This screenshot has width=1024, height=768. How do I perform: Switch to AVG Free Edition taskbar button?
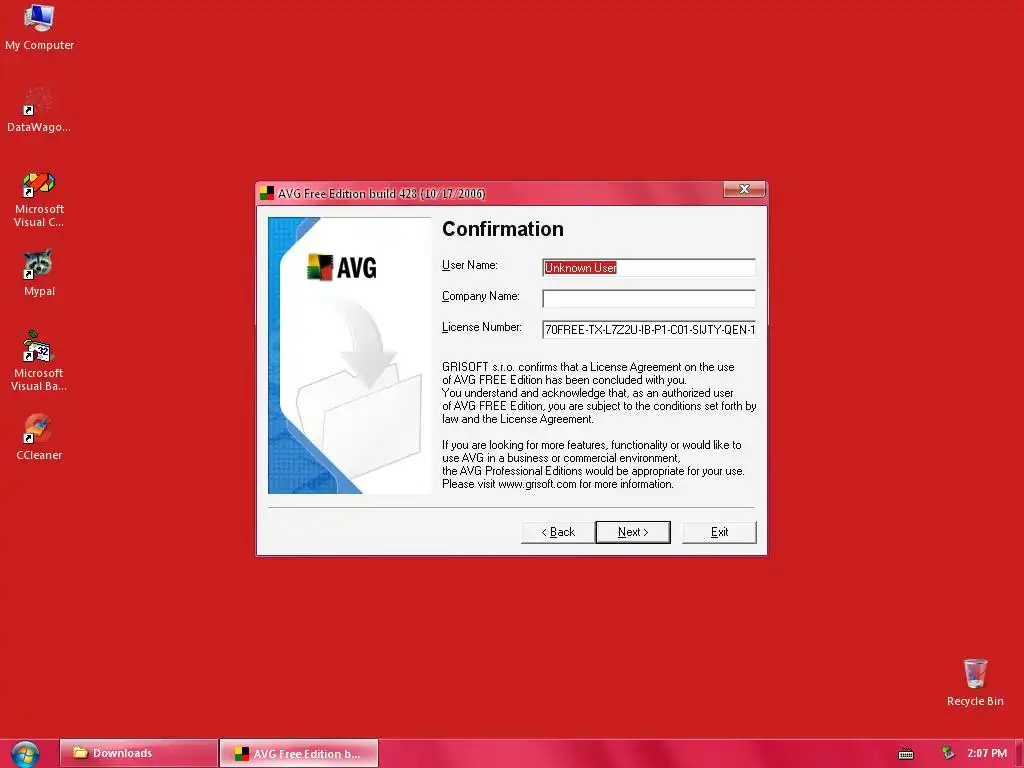(299, 754)
